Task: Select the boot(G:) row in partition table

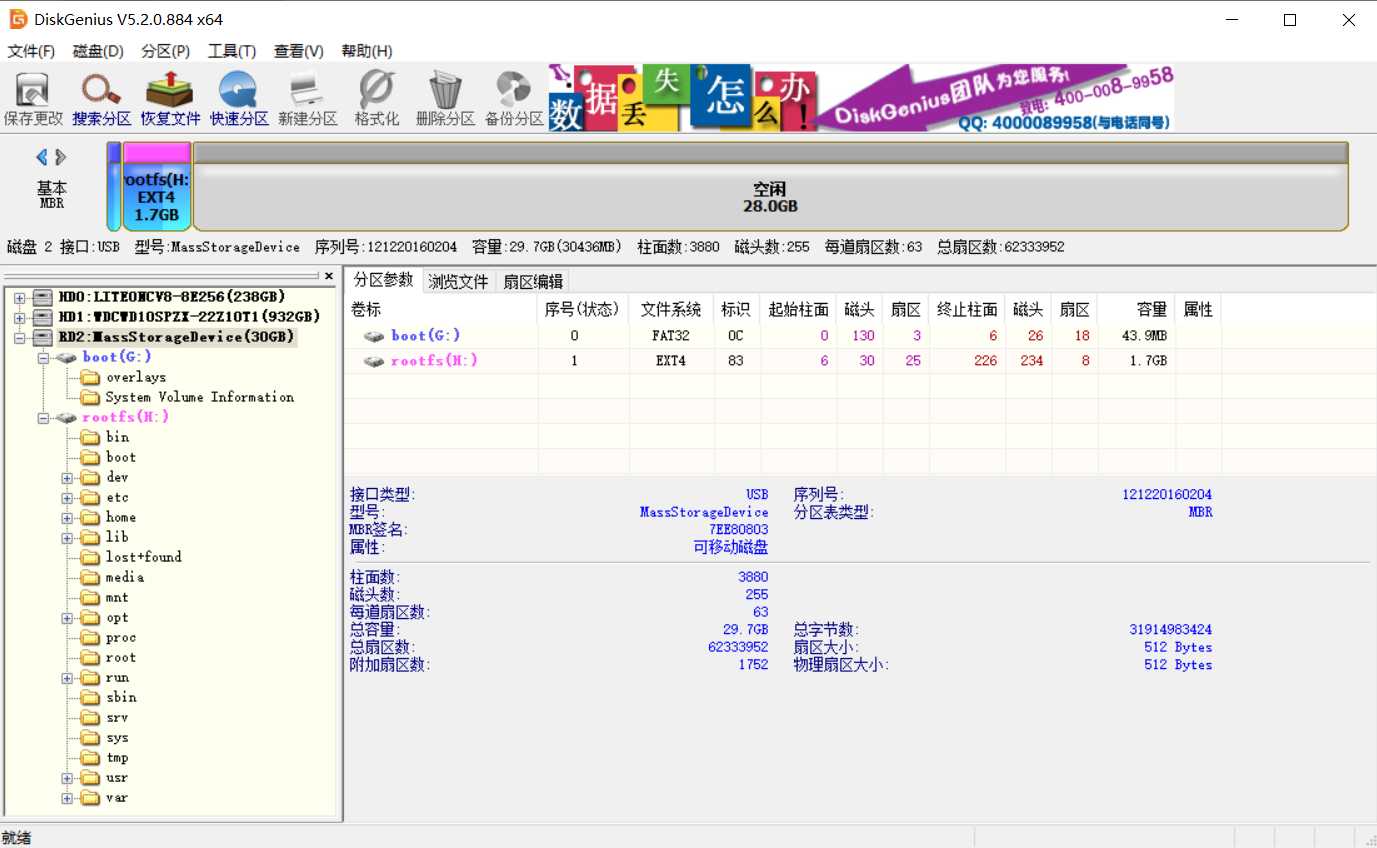Action: [785, 336]
